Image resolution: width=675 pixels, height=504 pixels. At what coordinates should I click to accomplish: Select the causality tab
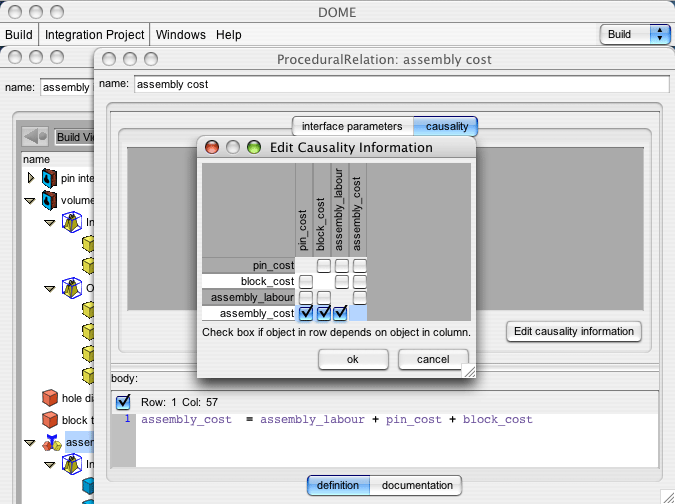(x=446, y=127)
